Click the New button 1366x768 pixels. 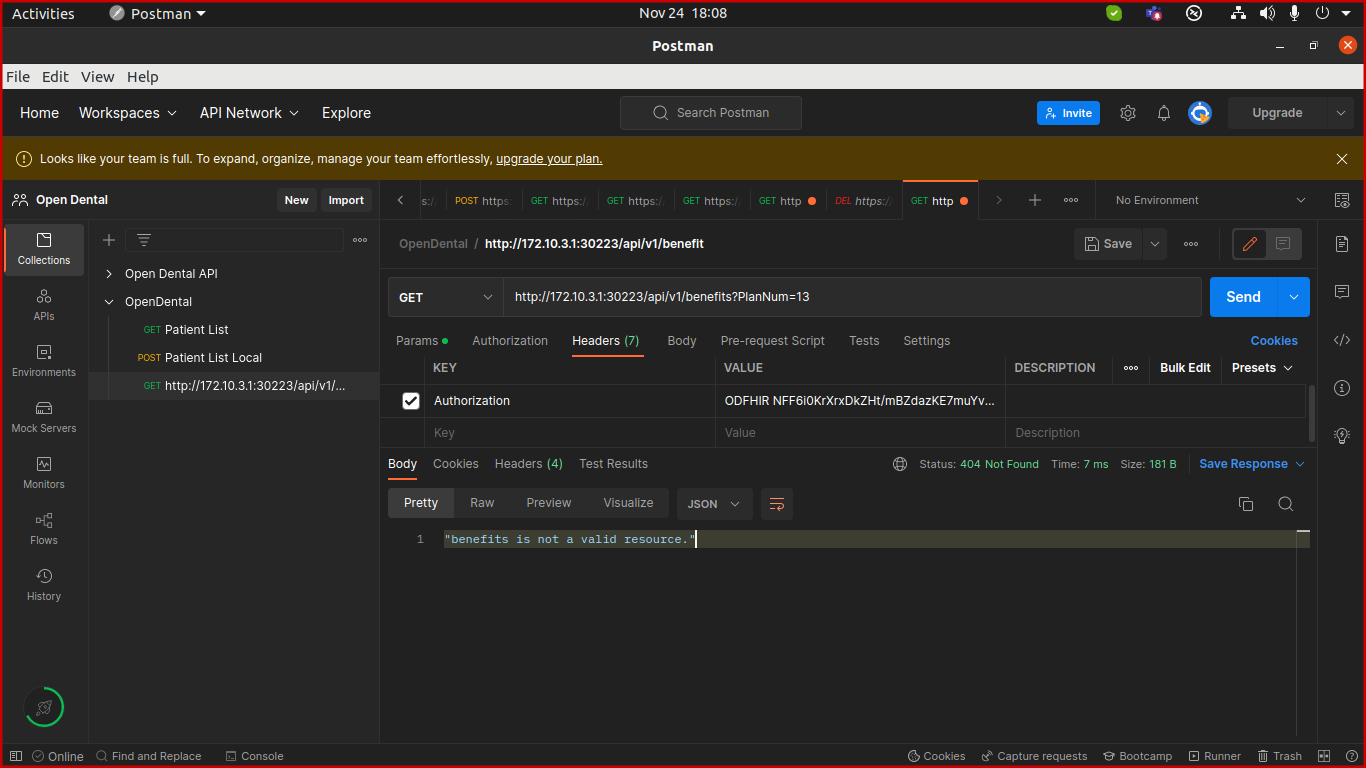click(297, 200)
